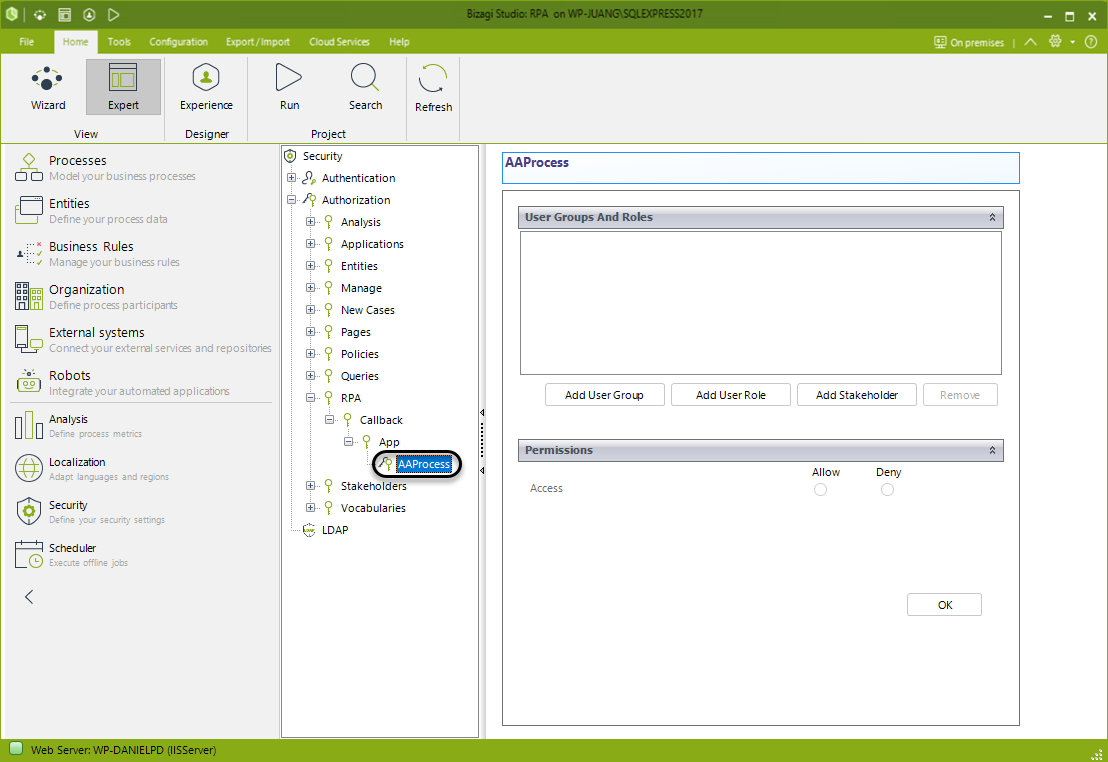Click the Remove button
1108x762 pixels.
coord(960,394)
